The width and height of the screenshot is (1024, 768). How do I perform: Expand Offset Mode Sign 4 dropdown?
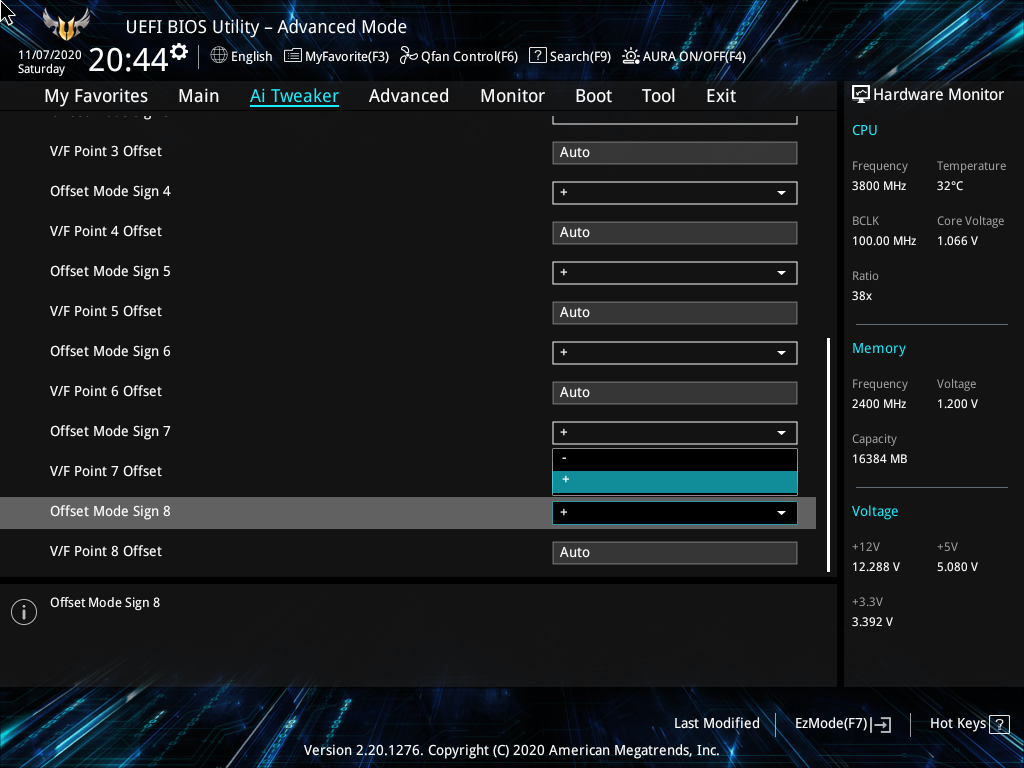675,193
